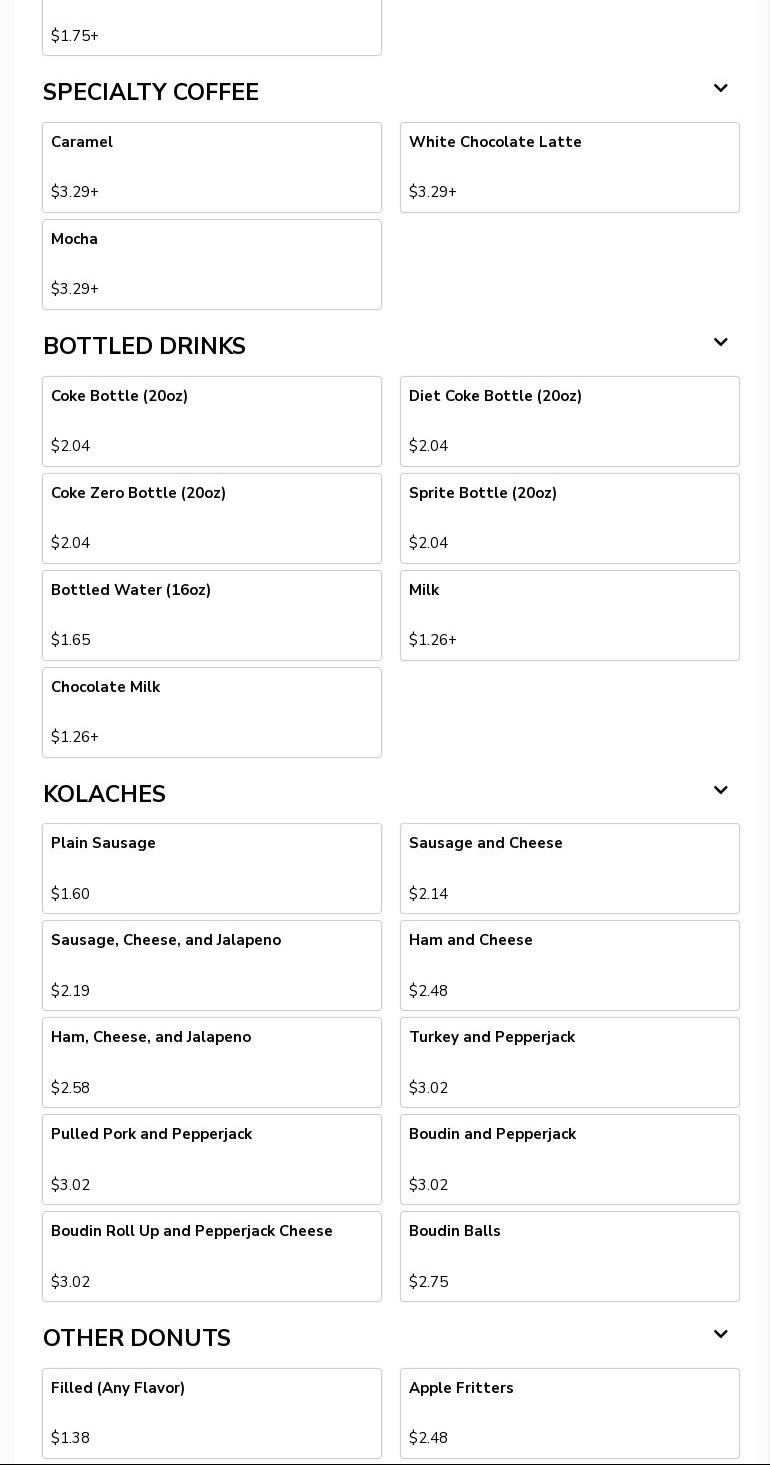770x1465 pixels.
Task: Collapse the Other Donuts section chevron
Action: click(x=720, y=1335)
